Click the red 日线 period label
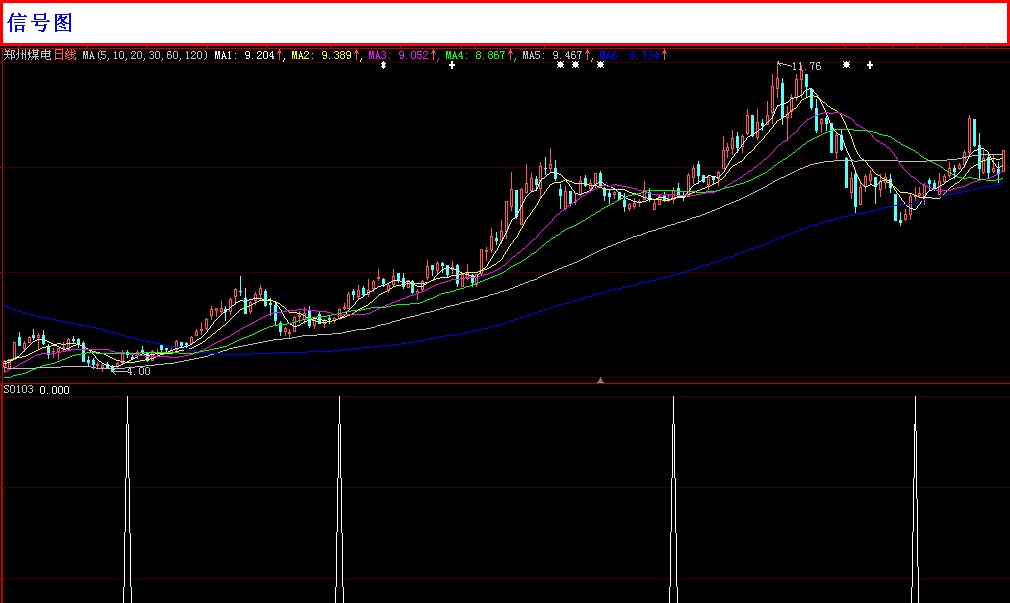1010x603 pixels. 65,55
